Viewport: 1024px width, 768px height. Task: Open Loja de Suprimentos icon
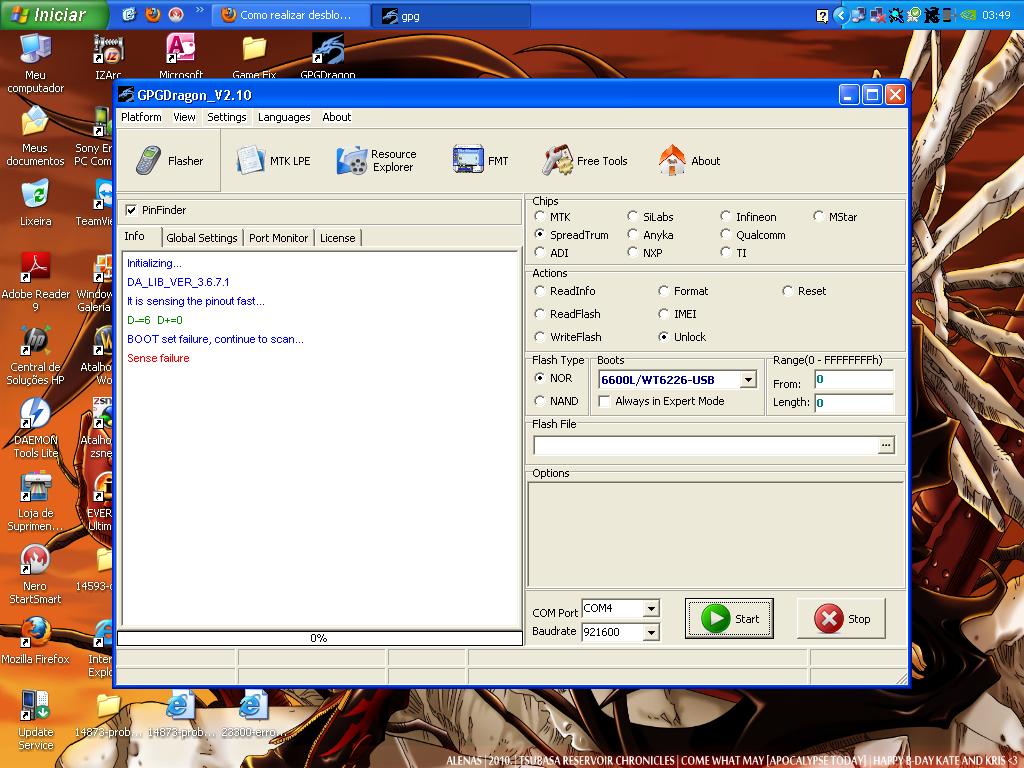pyautogui.click(x=35, y=502)
